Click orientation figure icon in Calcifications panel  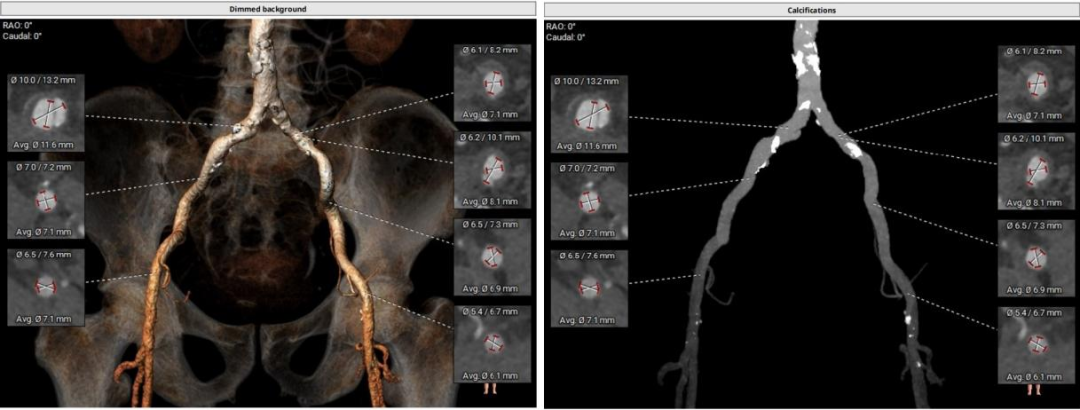click(x=1033, y=388)
